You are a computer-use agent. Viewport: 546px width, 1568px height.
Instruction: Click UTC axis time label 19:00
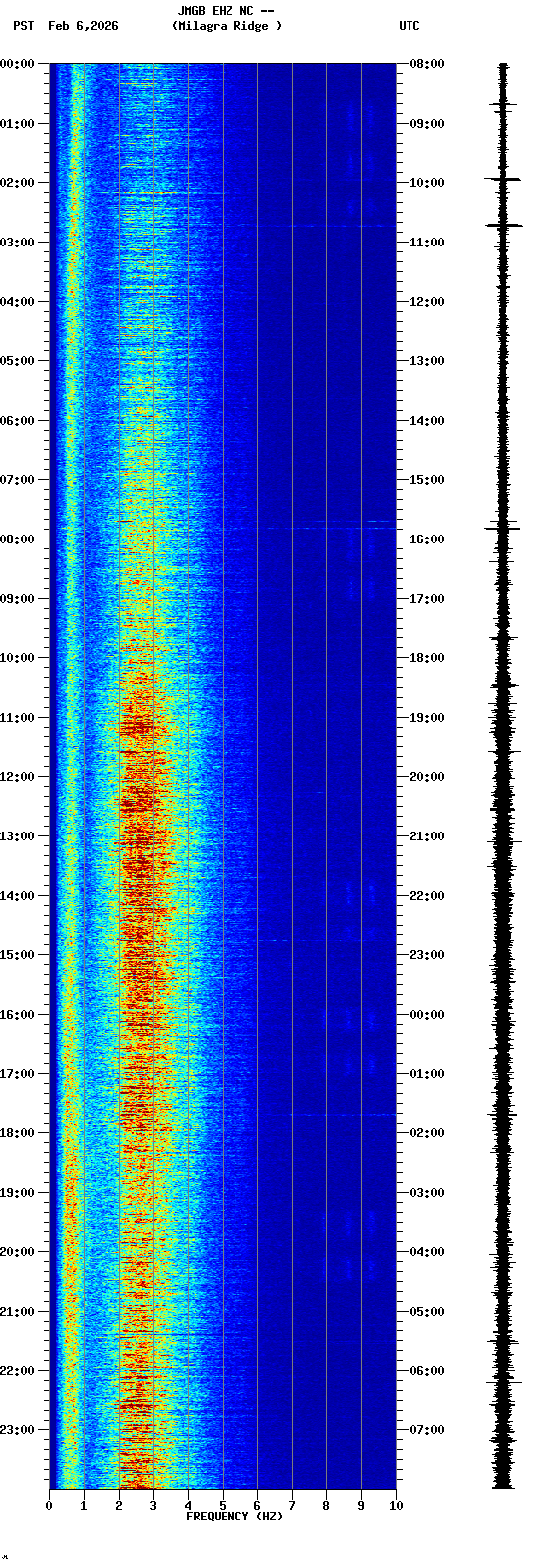click(427, 718)
